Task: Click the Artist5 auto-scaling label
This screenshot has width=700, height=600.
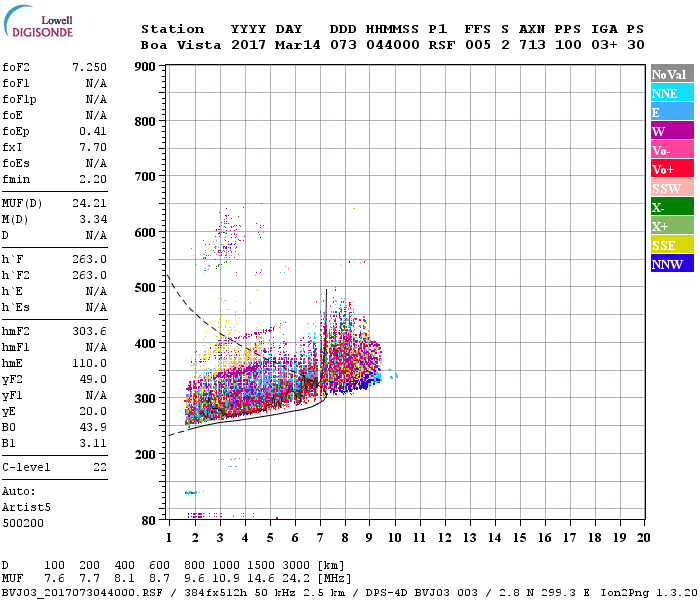Action: click(26, 508)
